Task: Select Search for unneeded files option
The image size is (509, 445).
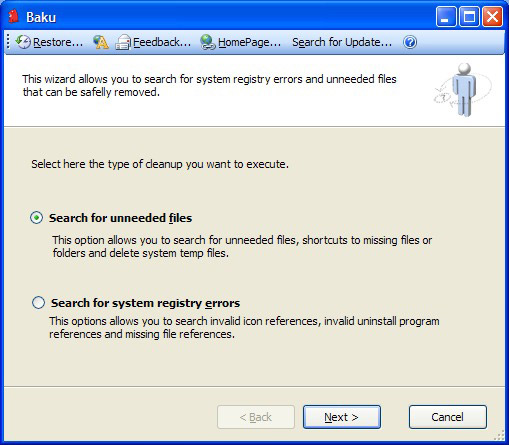Action: 36,218
